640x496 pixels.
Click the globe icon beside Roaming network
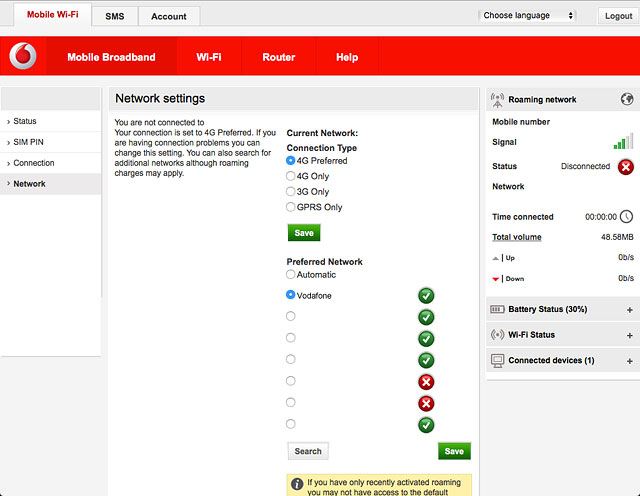627,99
